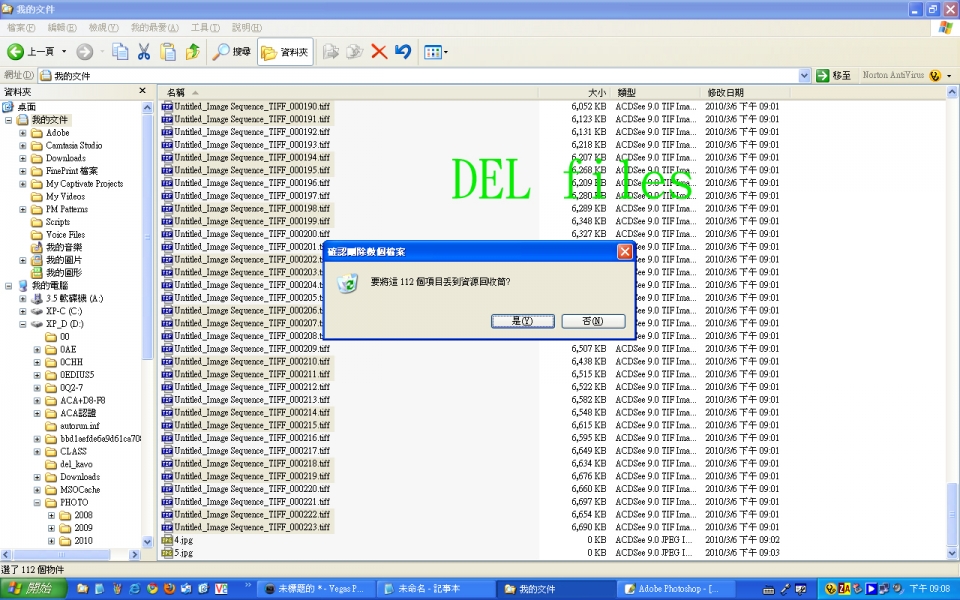
Task: Toggle the Folders pane toolbar button
Action: pyautogui.click(x=285, y=52)
